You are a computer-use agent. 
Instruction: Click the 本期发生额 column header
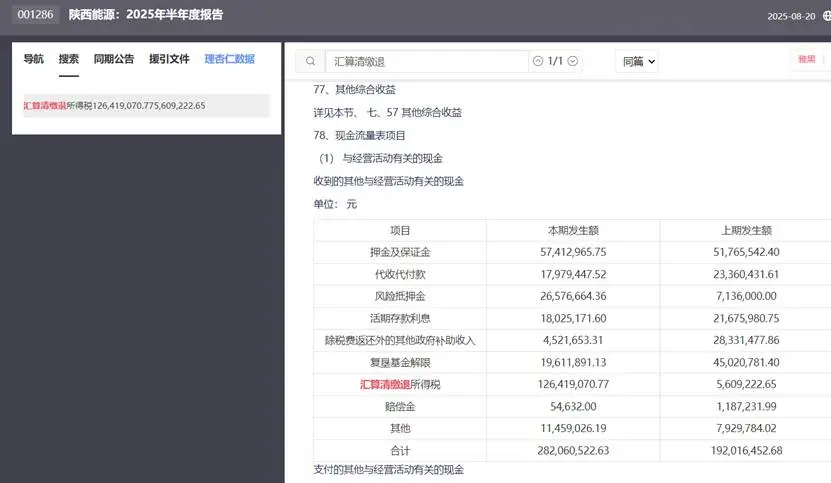[573, 231]
